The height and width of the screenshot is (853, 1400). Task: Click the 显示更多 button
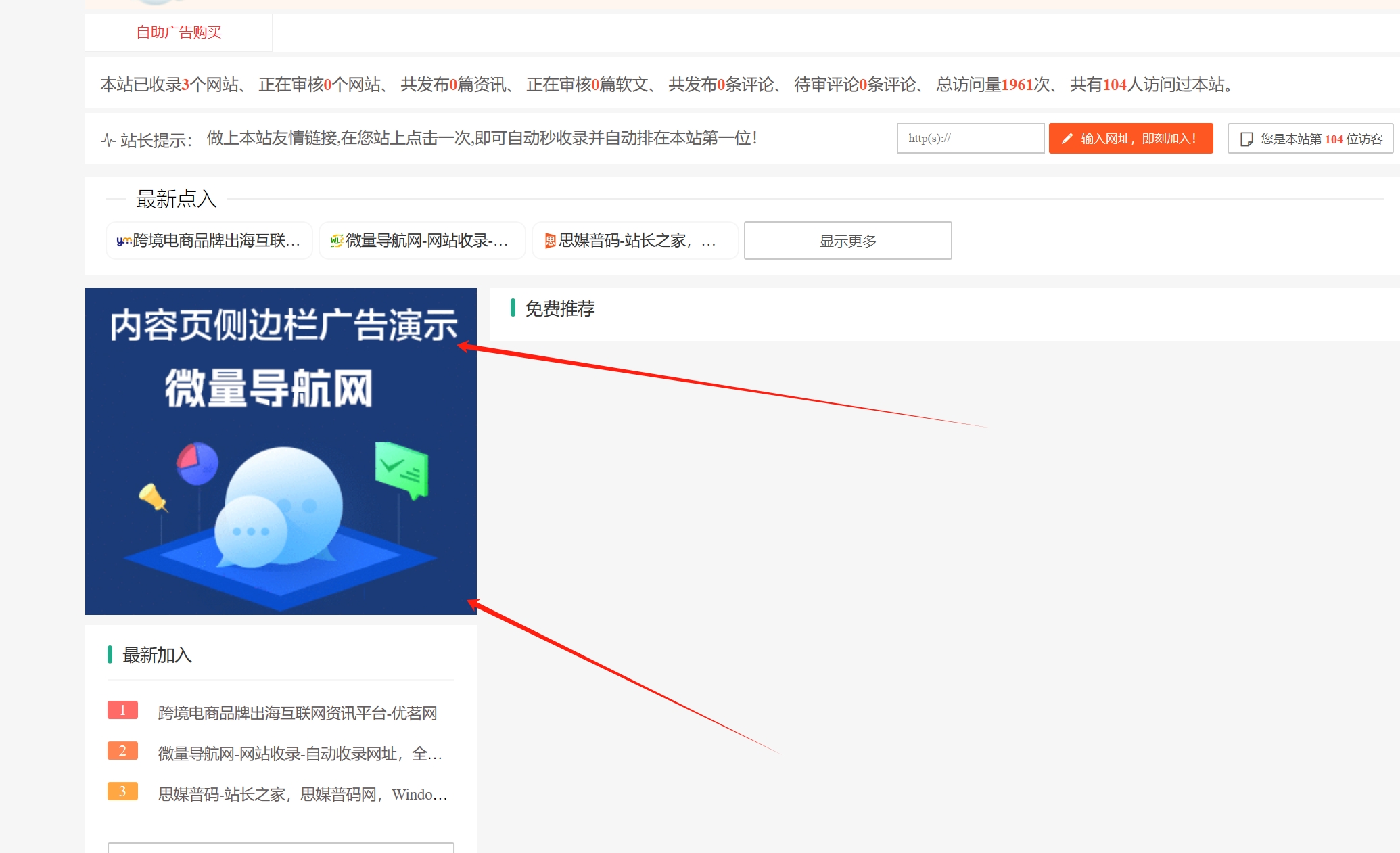click(847, 241)
